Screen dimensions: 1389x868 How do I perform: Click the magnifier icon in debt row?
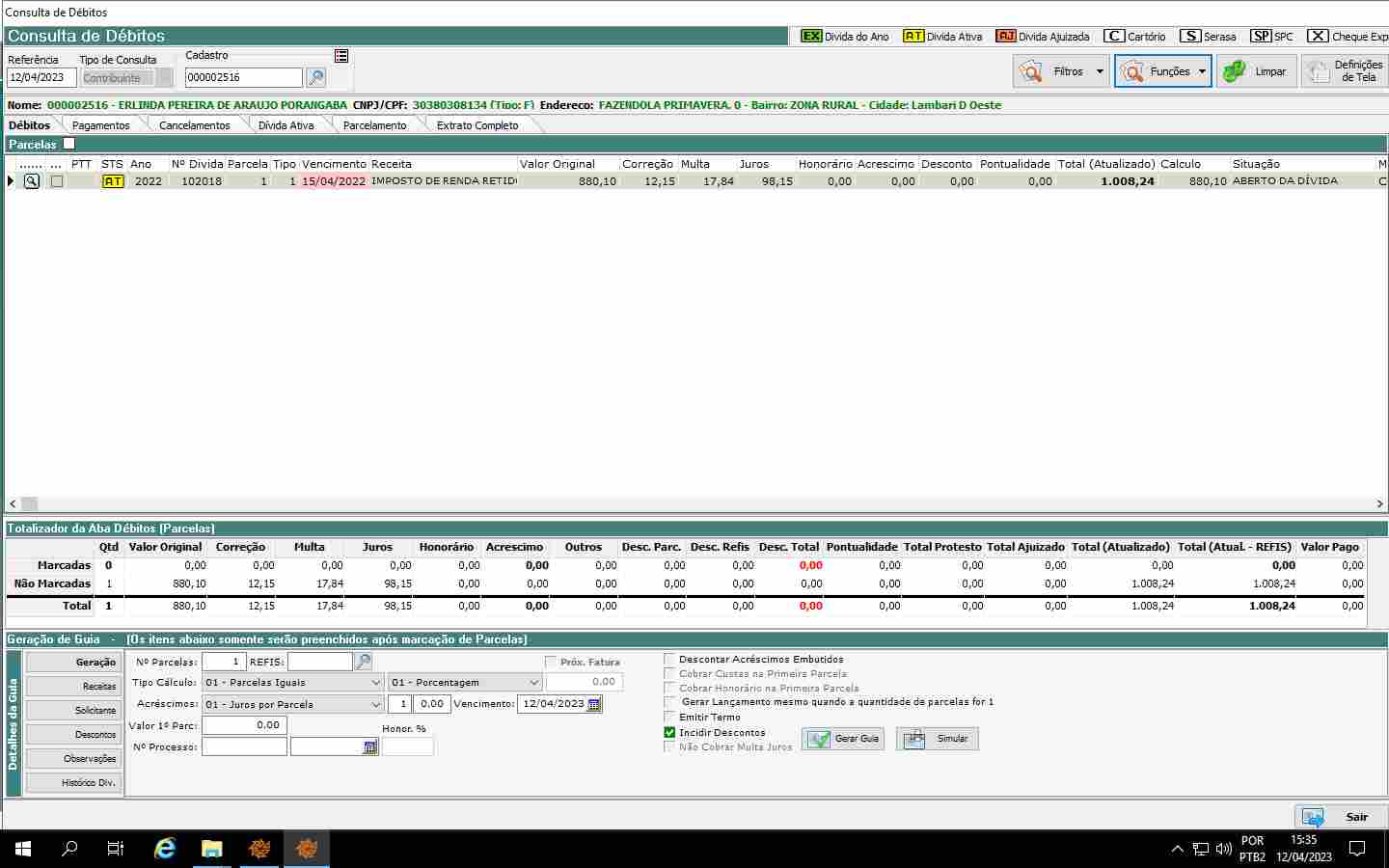pos(32,181)
